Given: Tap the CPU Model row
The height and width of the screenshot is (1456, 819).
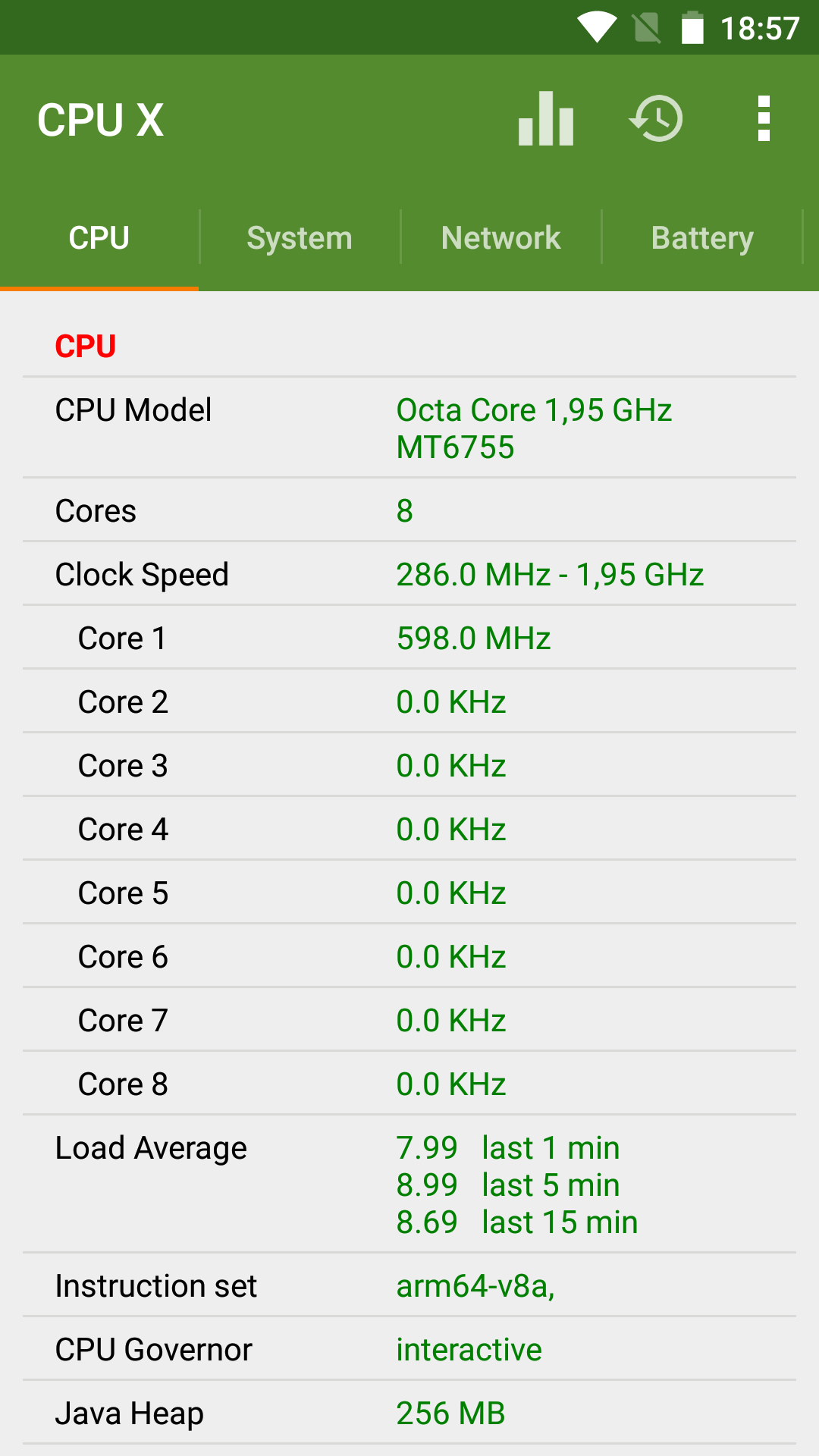Looking at the screenshot, I should coord(409,428).
